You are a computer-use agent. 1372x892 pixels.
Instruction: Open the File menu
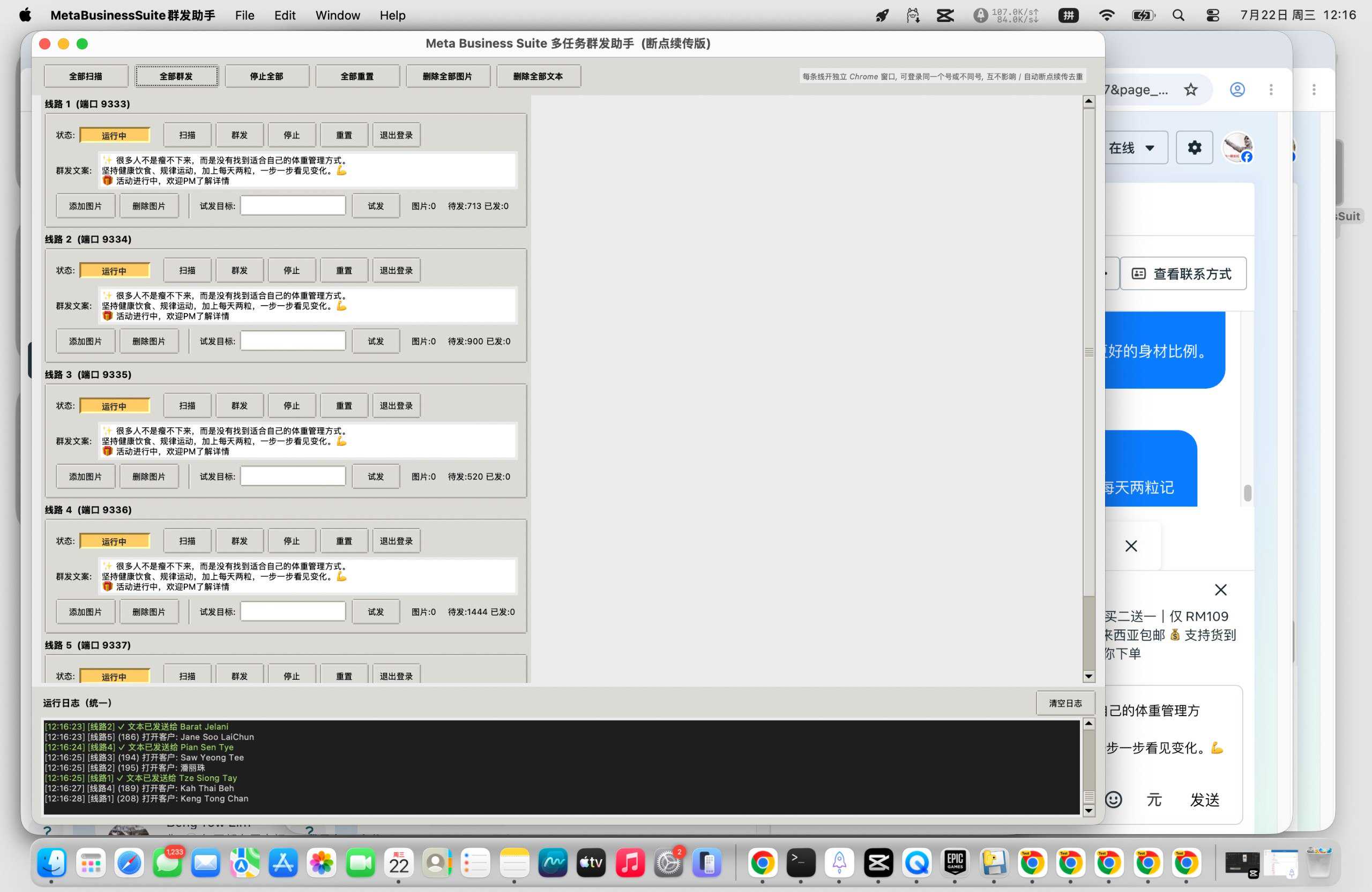(x=244, y=15)
